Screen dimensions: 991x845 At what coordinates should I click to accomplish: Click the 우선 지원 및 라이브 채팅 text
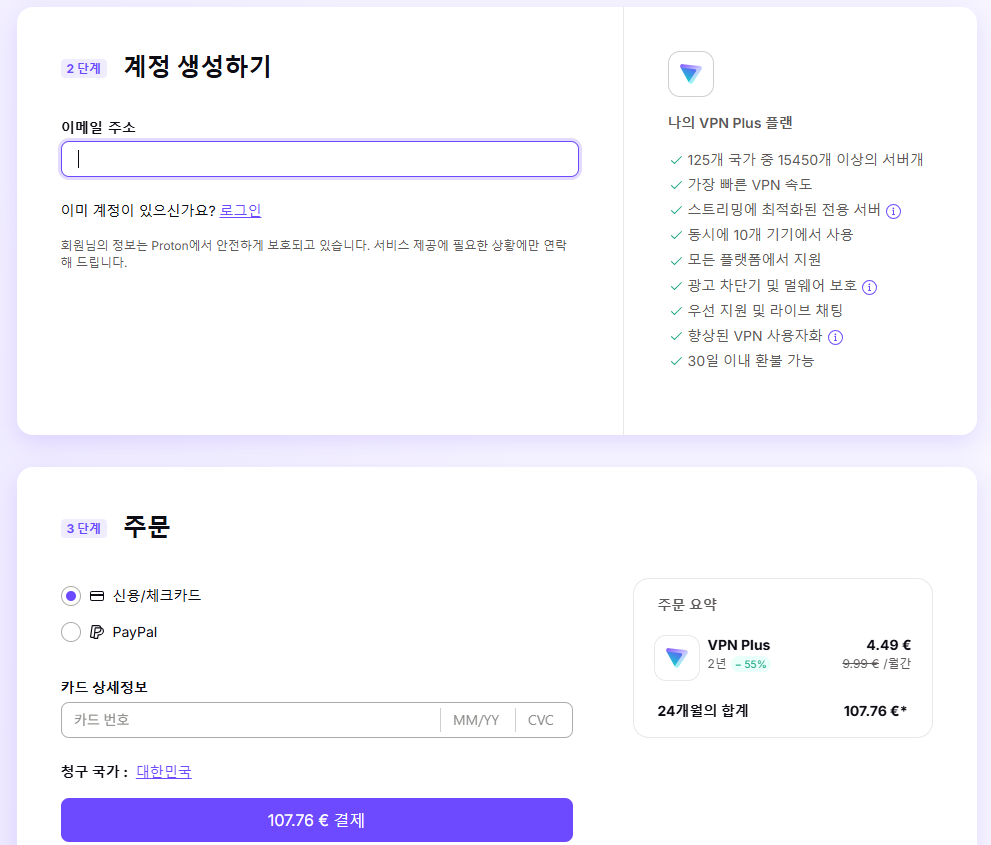(765, 310)
